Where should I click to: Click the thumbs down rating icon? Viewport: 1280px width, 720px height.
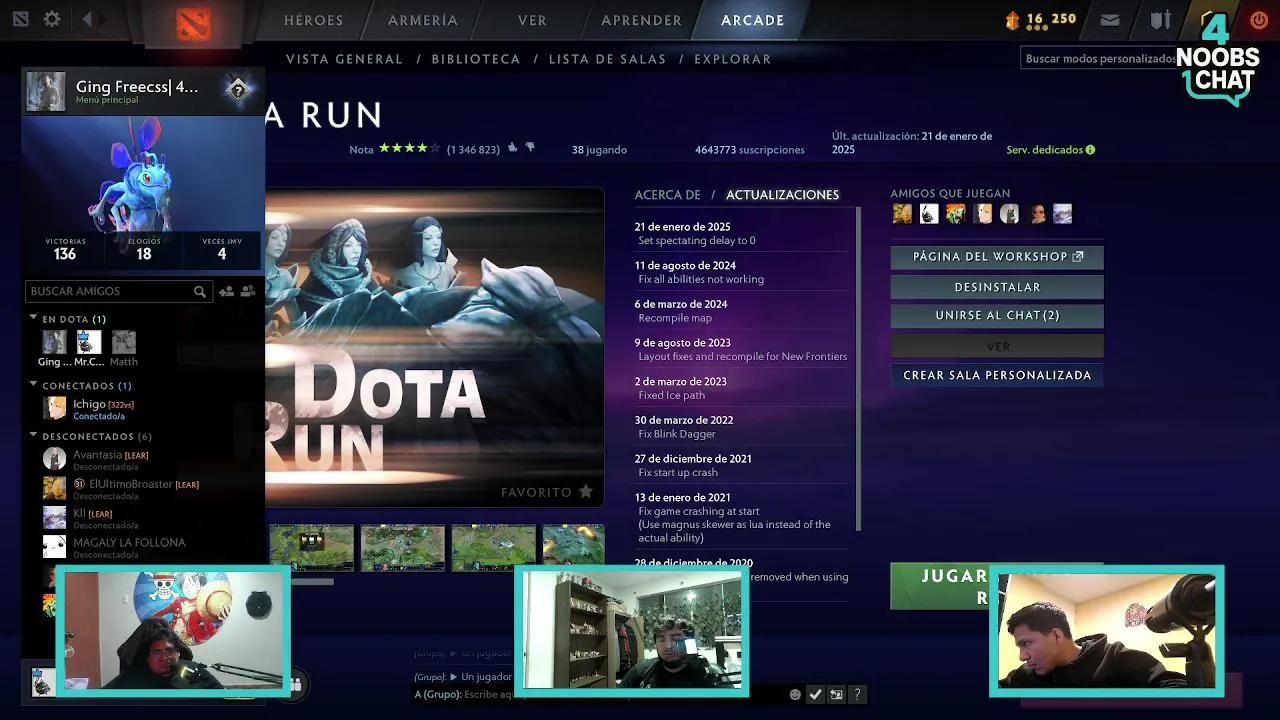coord(530,148)
